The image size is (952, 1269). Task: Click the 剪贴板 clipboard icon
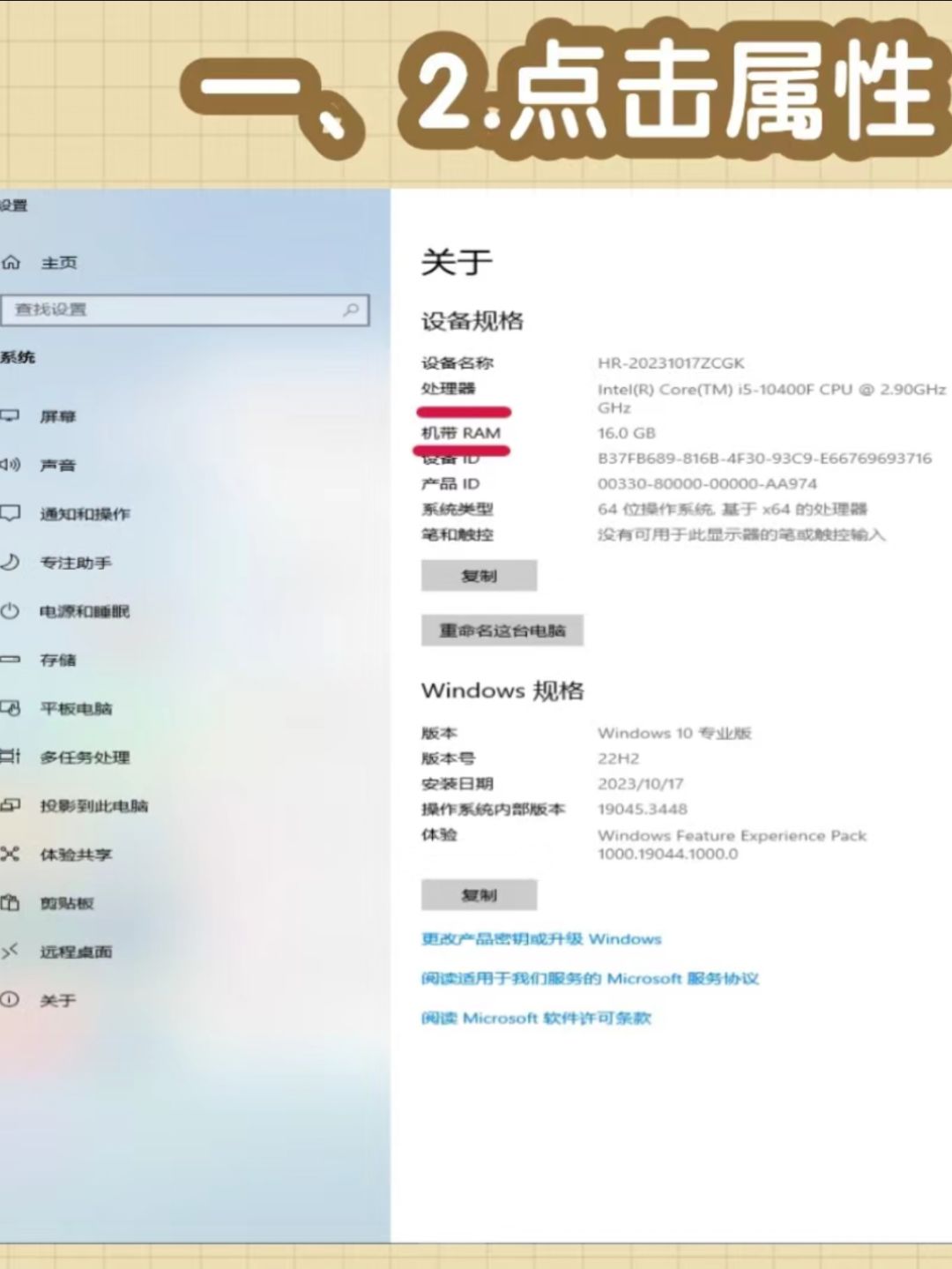coord(10,902)
